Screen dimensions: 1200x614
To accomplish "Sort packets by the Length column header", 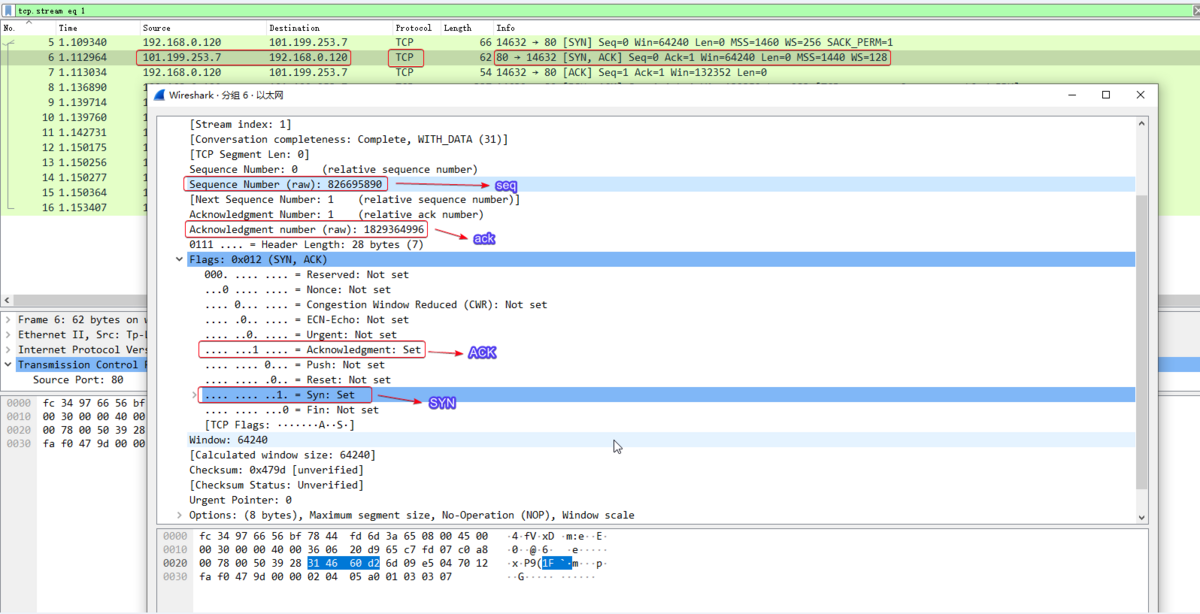I will [467, 28].
